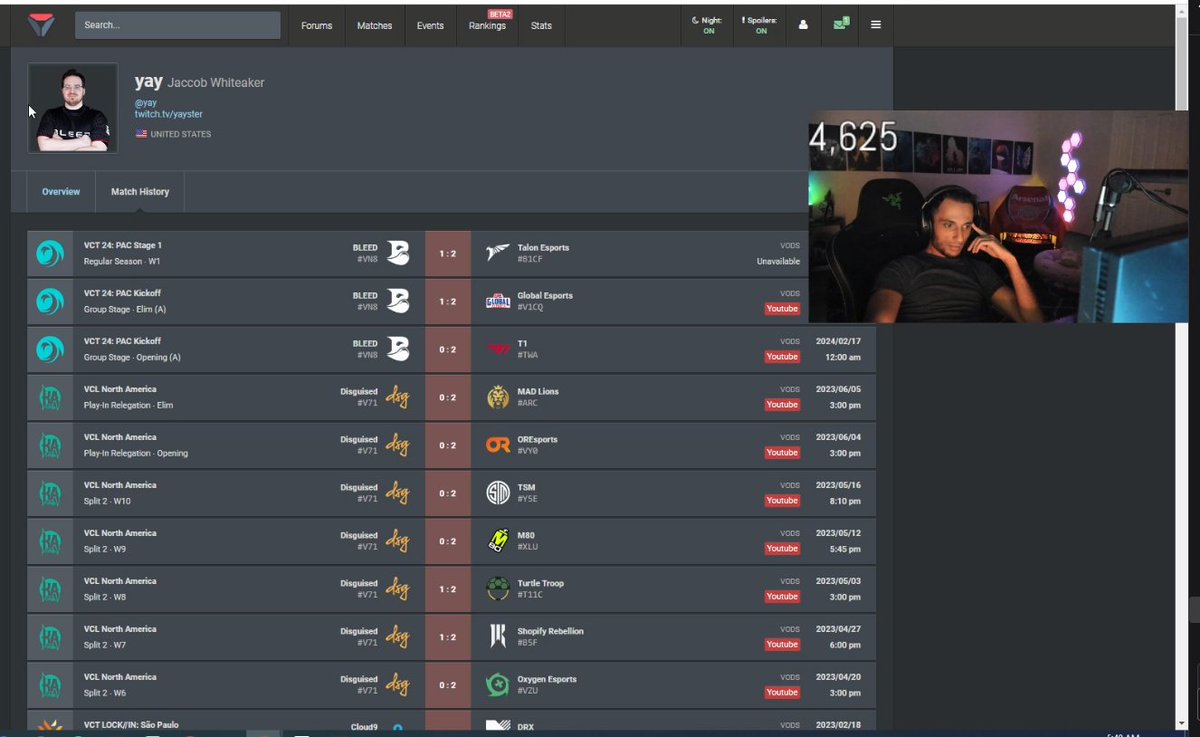Click the Turtle Troop team logo

pos(498,589)
